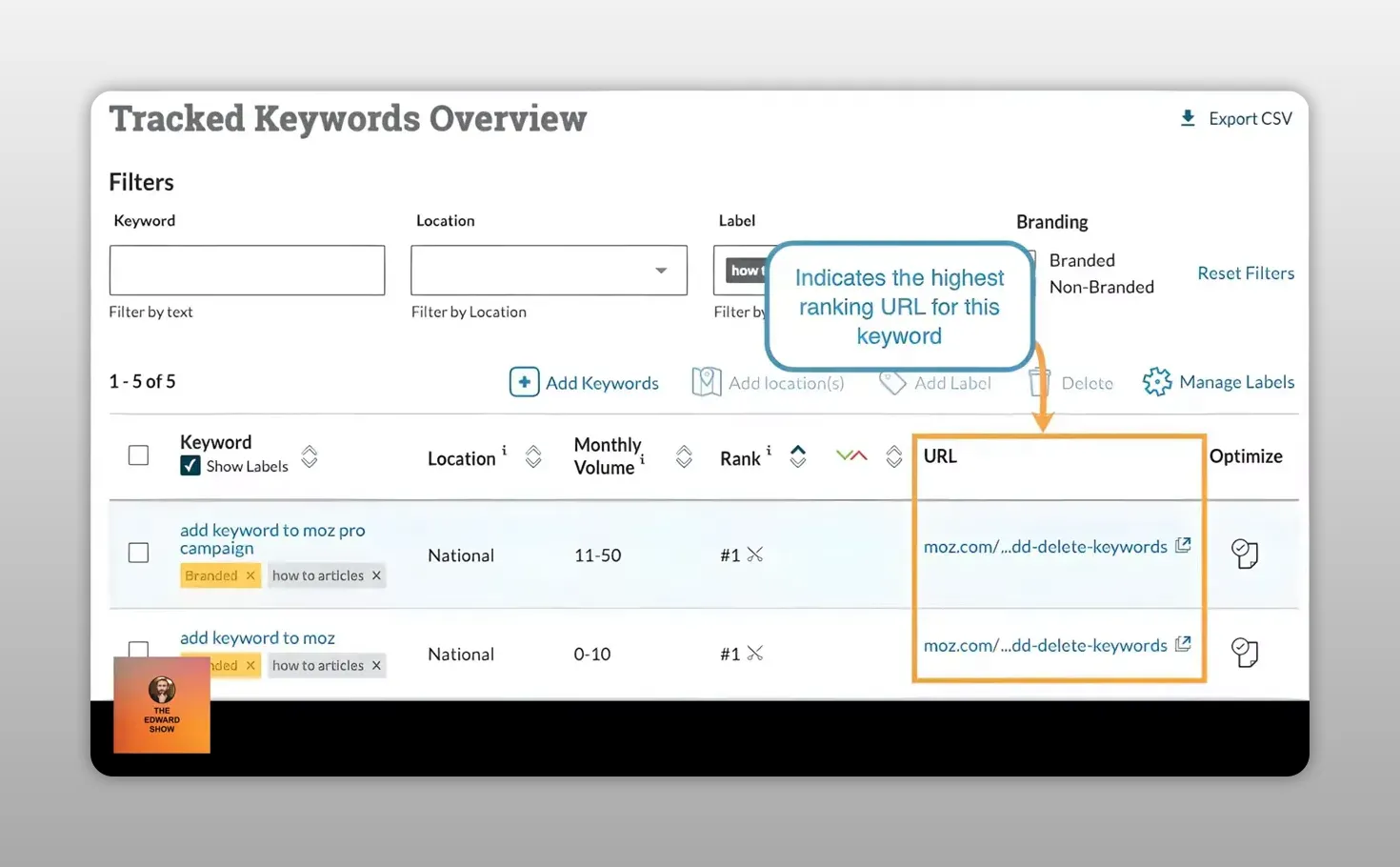Screen dimensions: 1400x867
Task: Optimize the 'add keyword to moz pro campaign' page
Action: (1245, 554)
